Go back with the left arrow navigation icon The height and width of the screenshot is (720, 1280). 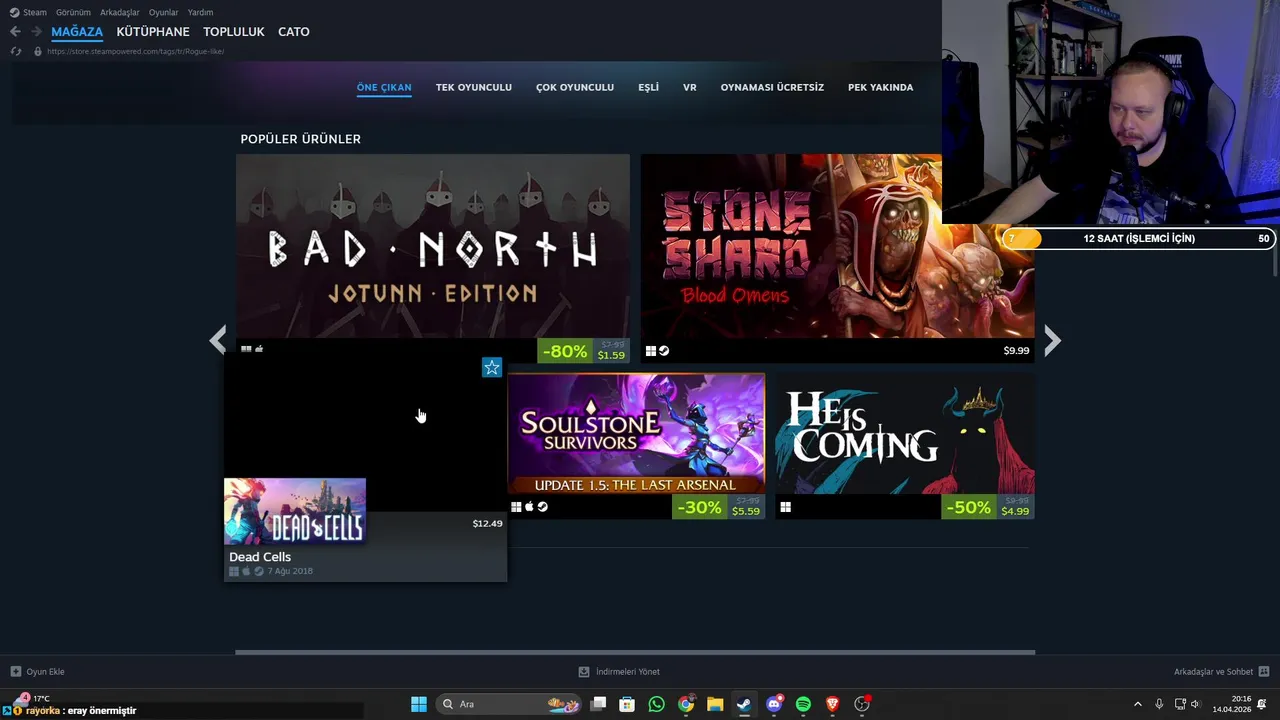pyautogui.click(x=15, y=32)
